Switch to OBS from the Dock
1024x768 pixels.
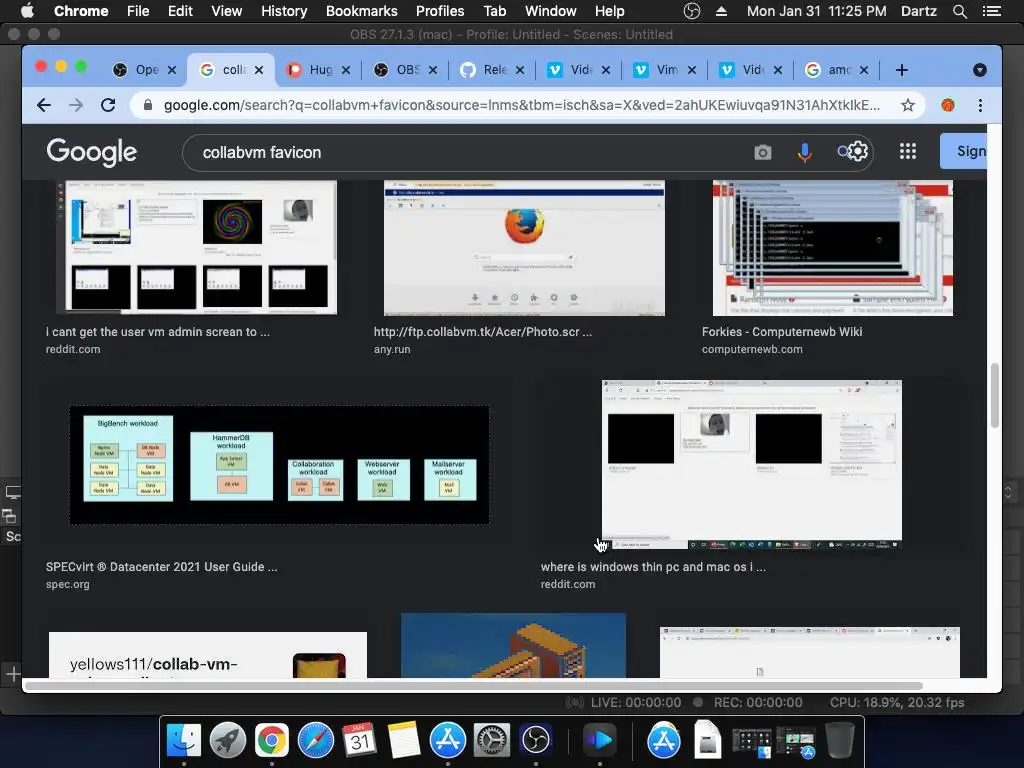pos(536,740)
